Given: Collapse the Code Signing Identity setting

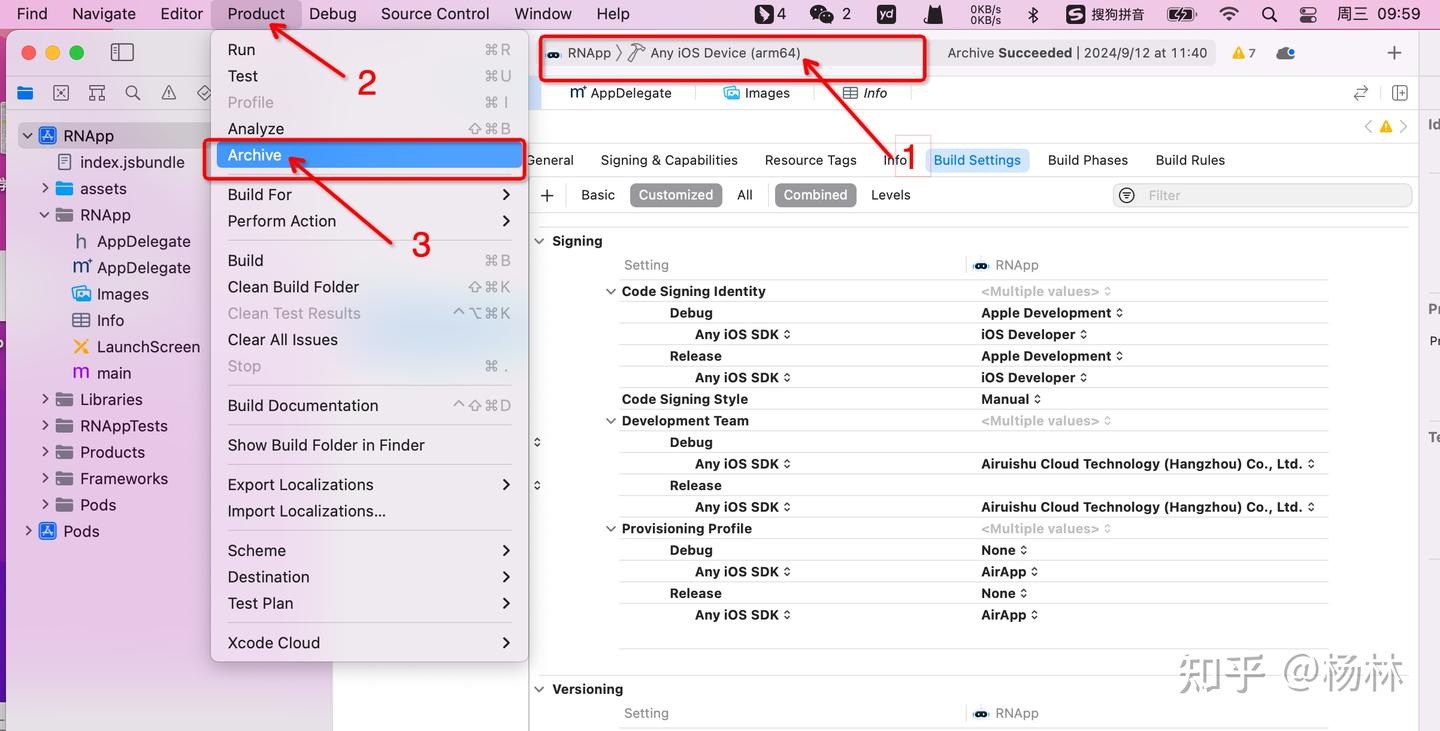Looking at the screenshot, I should 611,291.
